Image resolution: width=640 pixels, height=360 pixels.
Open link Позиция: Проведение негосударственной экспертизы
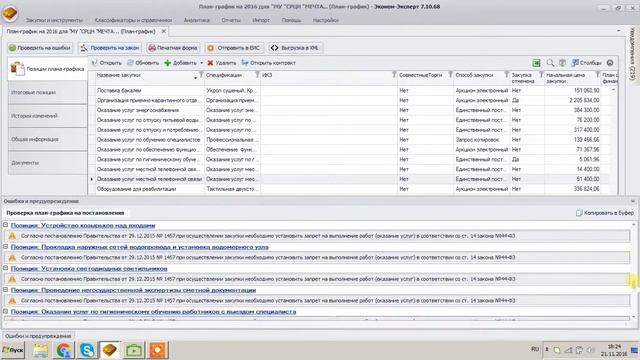(x=133, y=290)
